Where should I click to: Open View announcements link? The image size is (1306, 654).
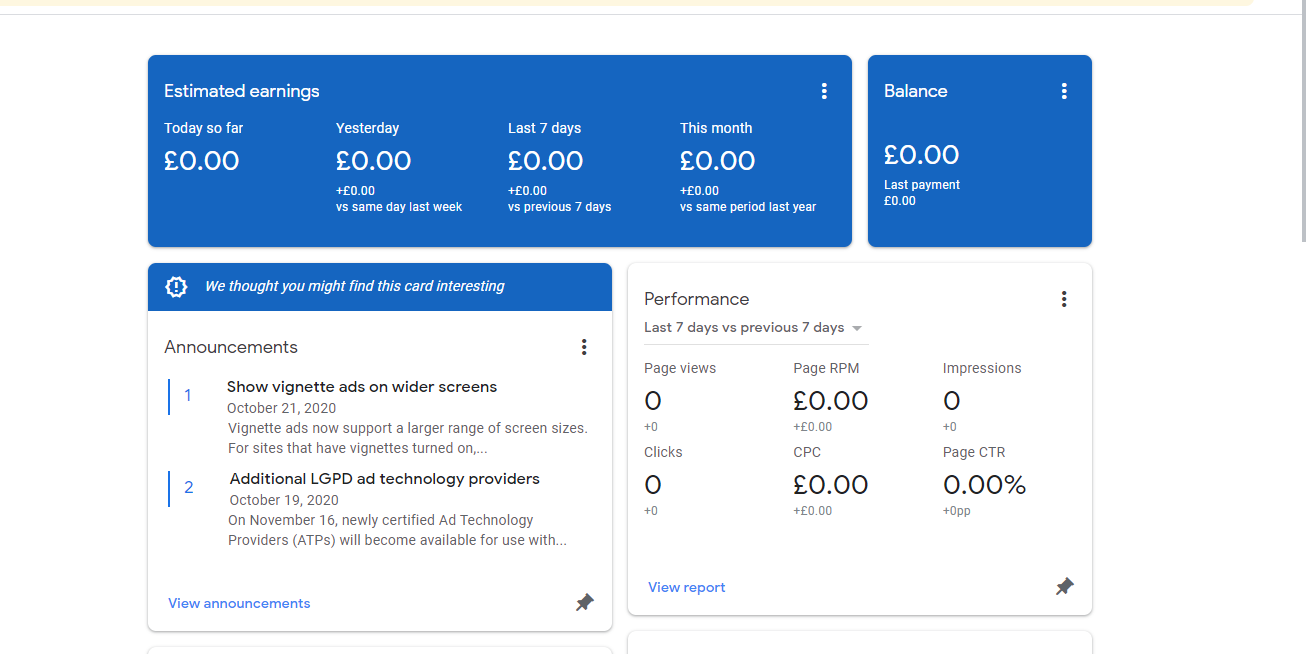pyautogui.click(x=239, y=603)
